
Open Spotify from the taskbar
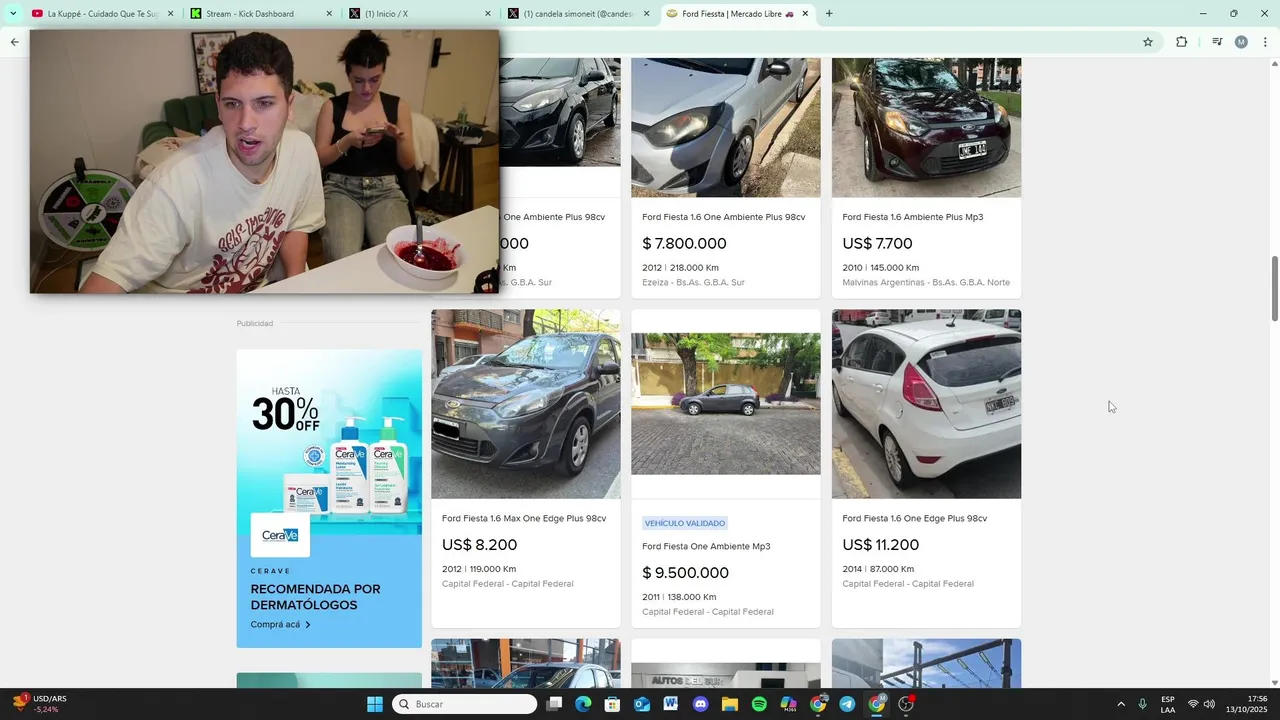[759, 704]
